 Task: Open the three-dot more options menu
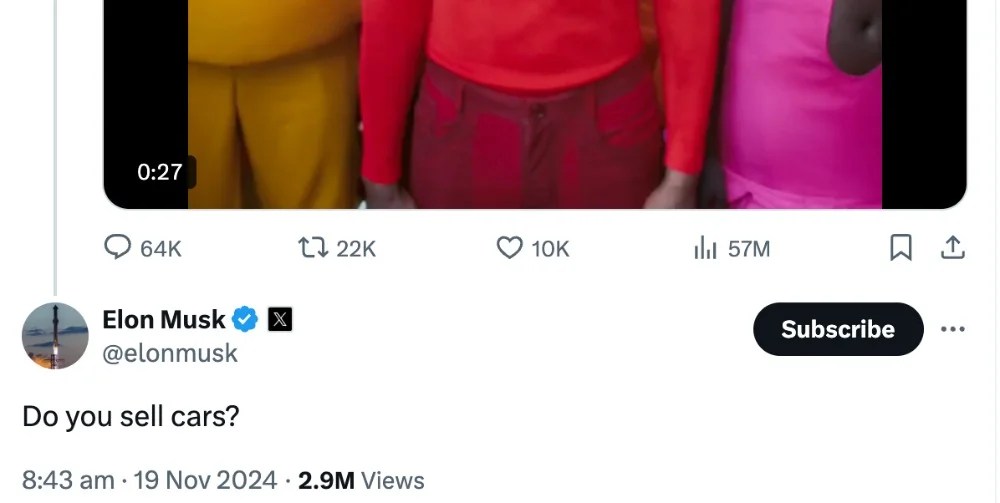click(x=953, y=329)
